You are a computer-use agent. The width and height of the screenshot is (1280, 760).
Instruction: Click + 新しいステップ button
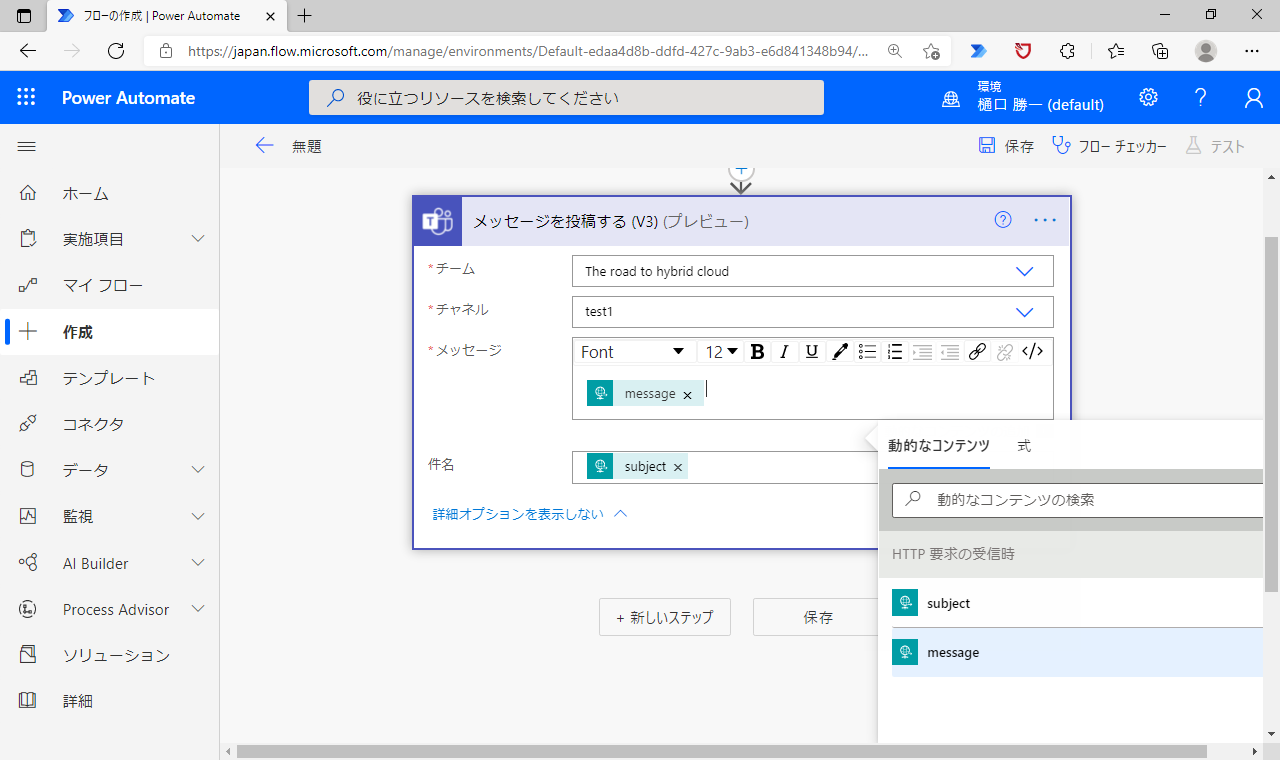(x=665, y=617)
